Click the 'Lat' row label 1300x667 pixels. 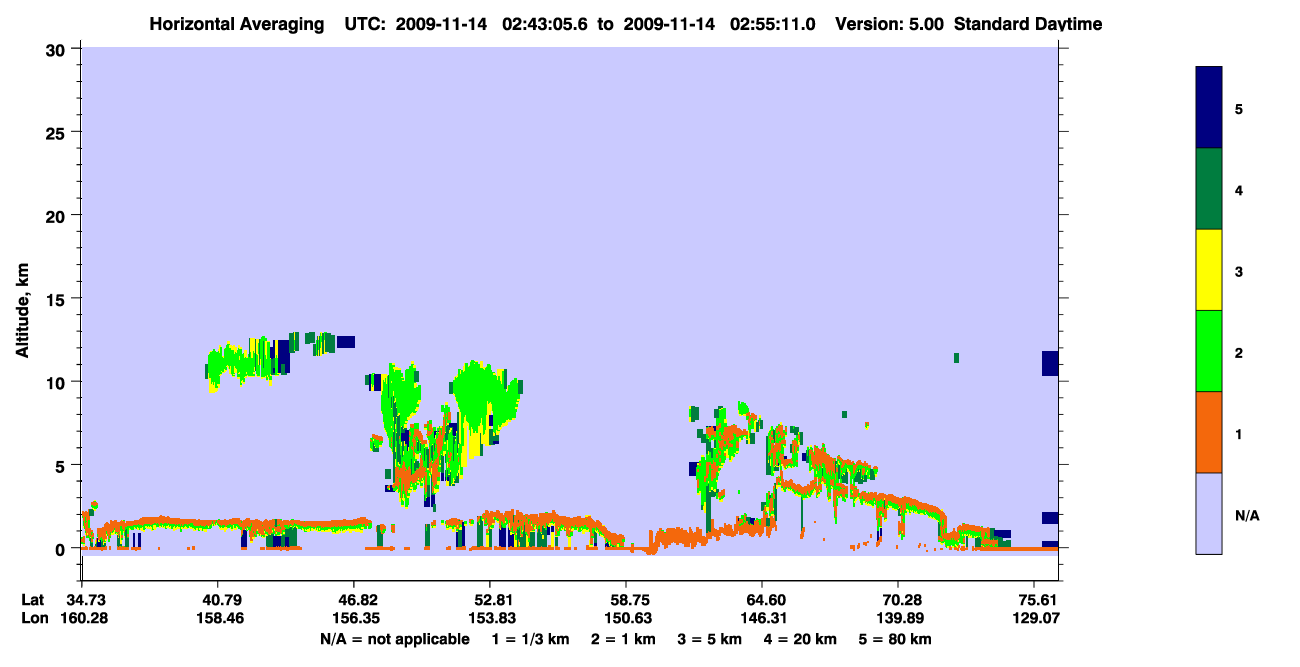[33, 601]
